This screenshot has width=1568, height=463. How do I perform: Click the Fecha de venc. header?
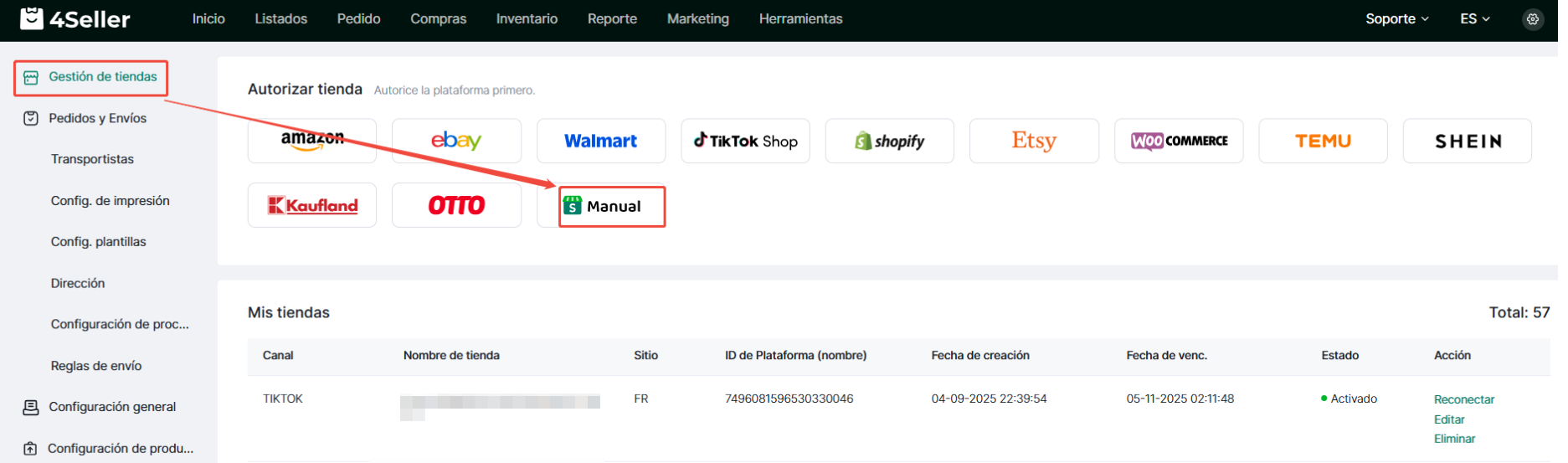click(x=1166, y=356)
